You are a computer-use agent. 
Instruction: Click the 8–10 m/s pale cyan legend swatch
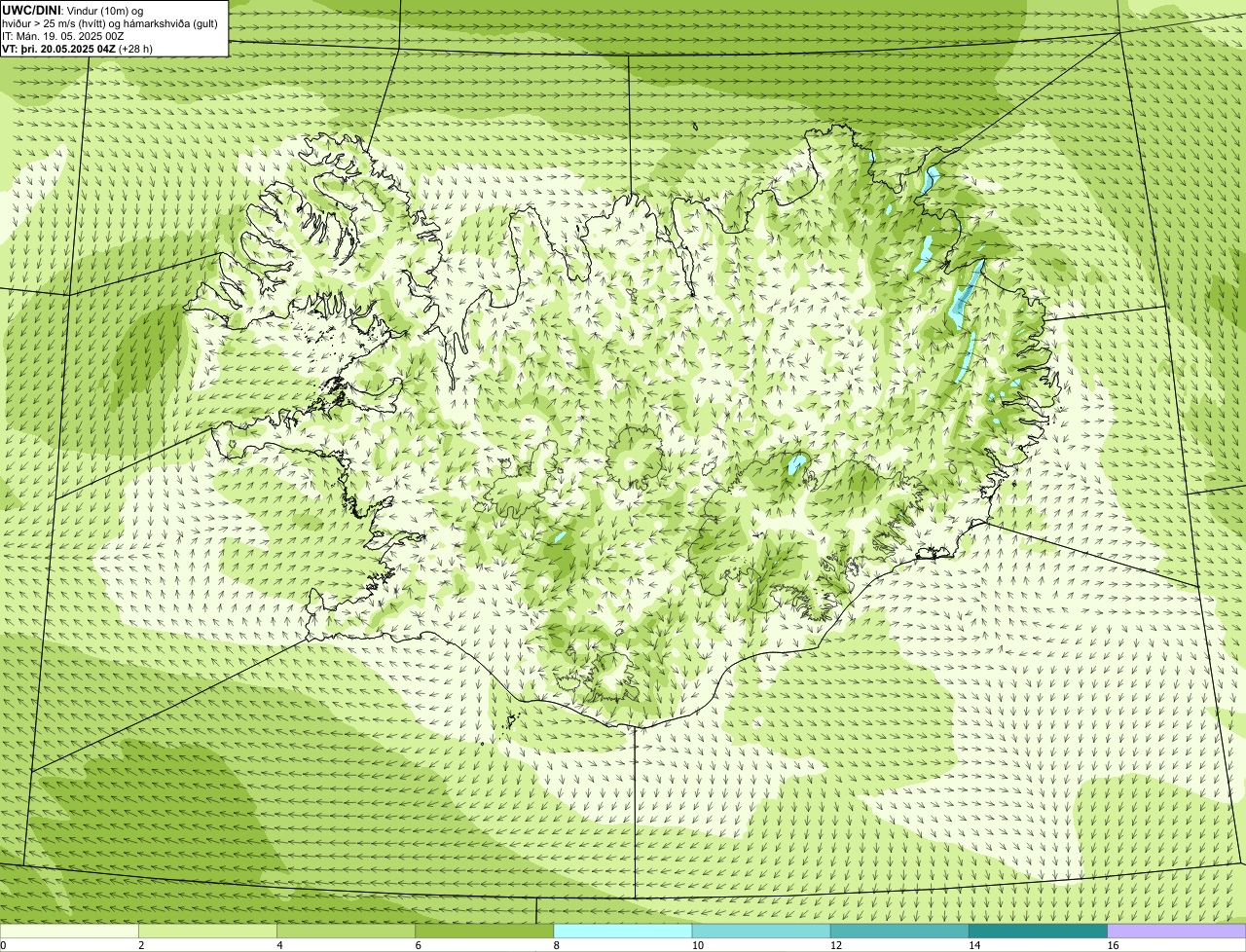coord(623,931)
